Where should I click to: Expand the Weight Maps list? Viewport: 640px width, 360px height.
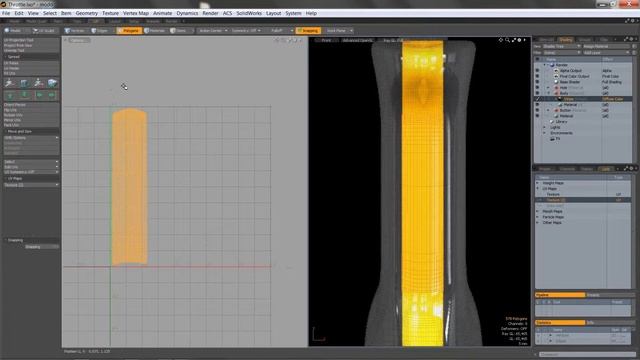(538, 183)
